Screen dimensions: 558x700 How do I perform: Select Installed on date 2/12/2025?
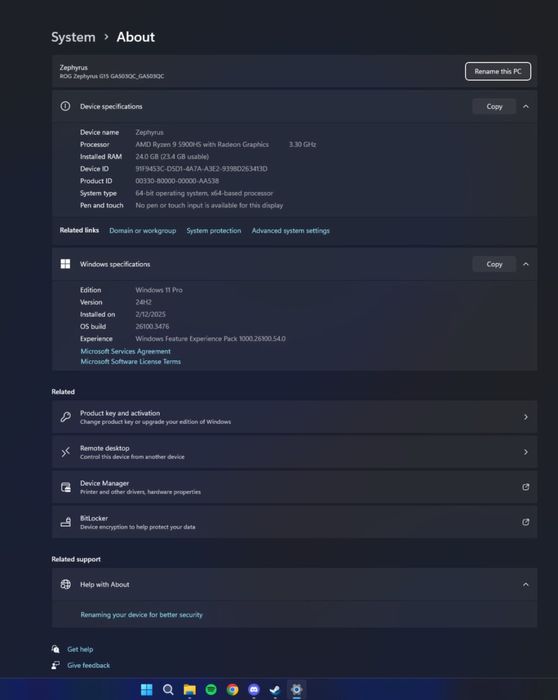point(150,314)
